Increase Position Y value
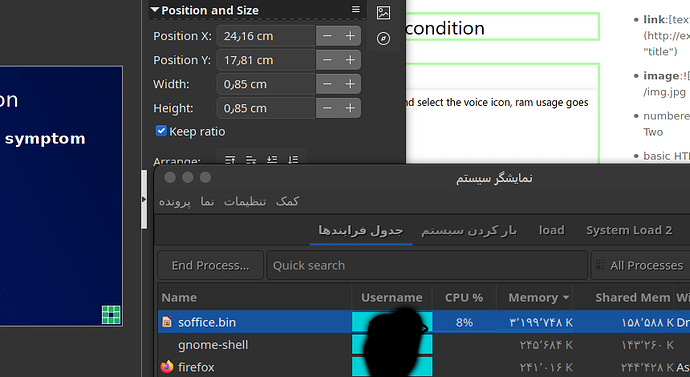This screenshot has height=377, width=690. pyautogui.click(x=350, y=60)
